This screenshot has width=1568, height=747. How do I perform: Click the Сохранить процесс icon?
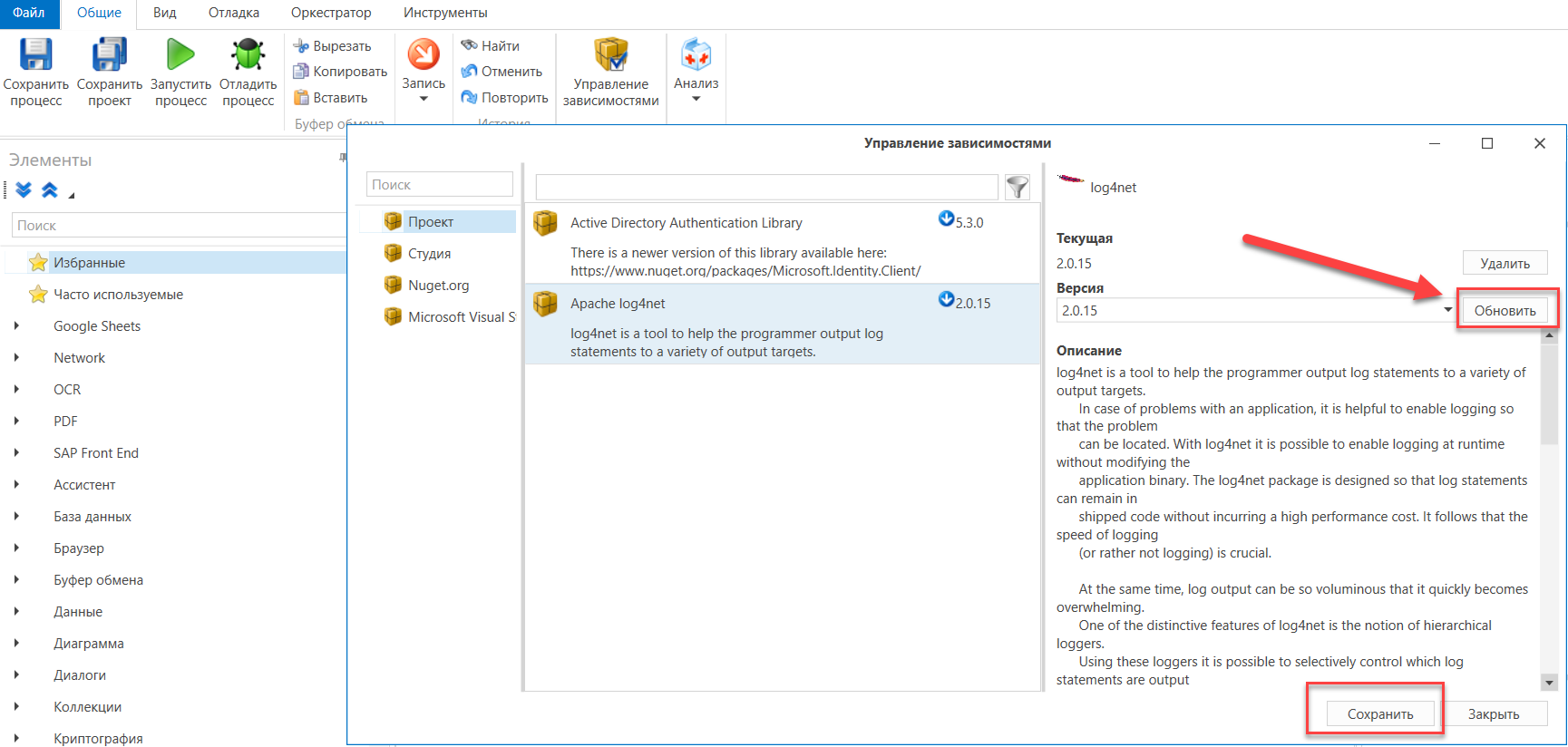point(36,55)
